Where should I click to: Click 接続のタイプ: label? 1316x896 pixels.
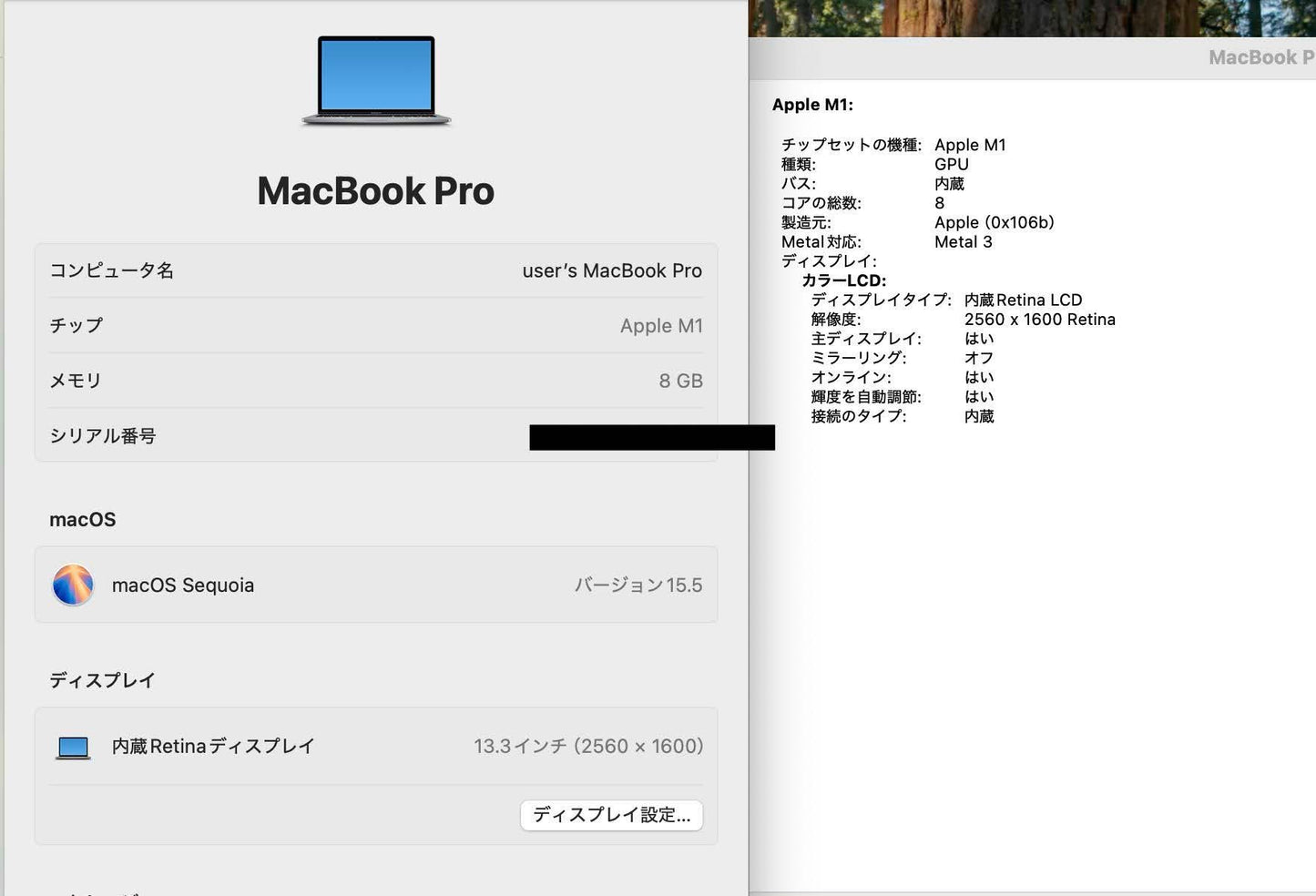859,416
